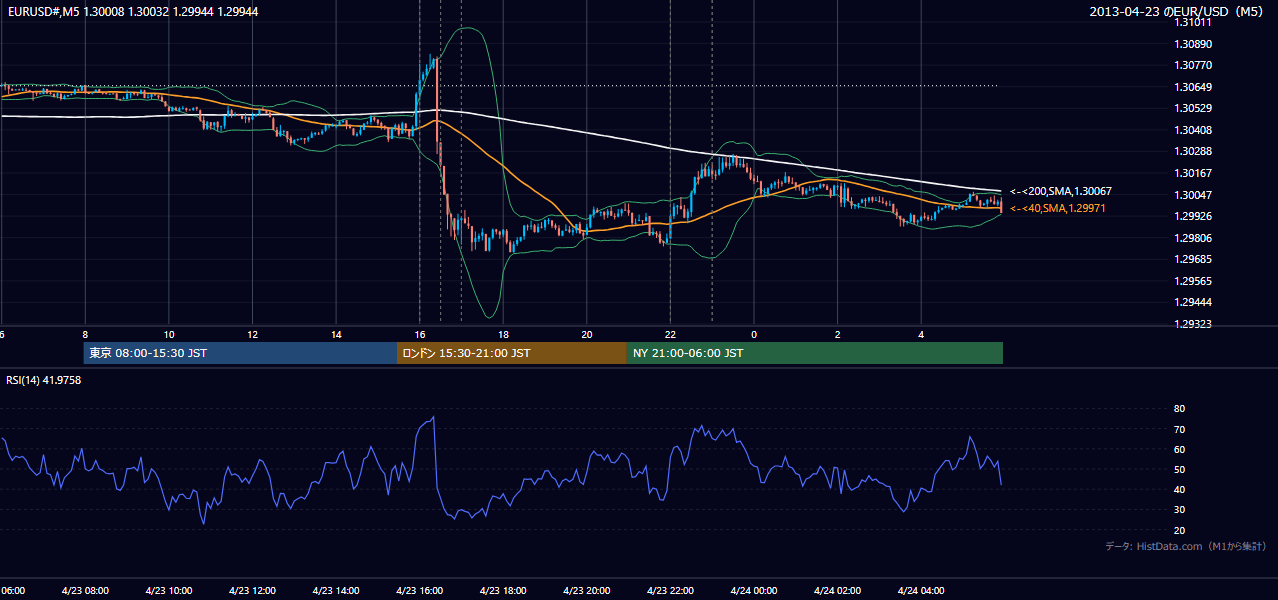This screenshot has height=600, width=1278.
Task: Click the 40 SMA 1.29971 label
Action: coord(1057,208)
